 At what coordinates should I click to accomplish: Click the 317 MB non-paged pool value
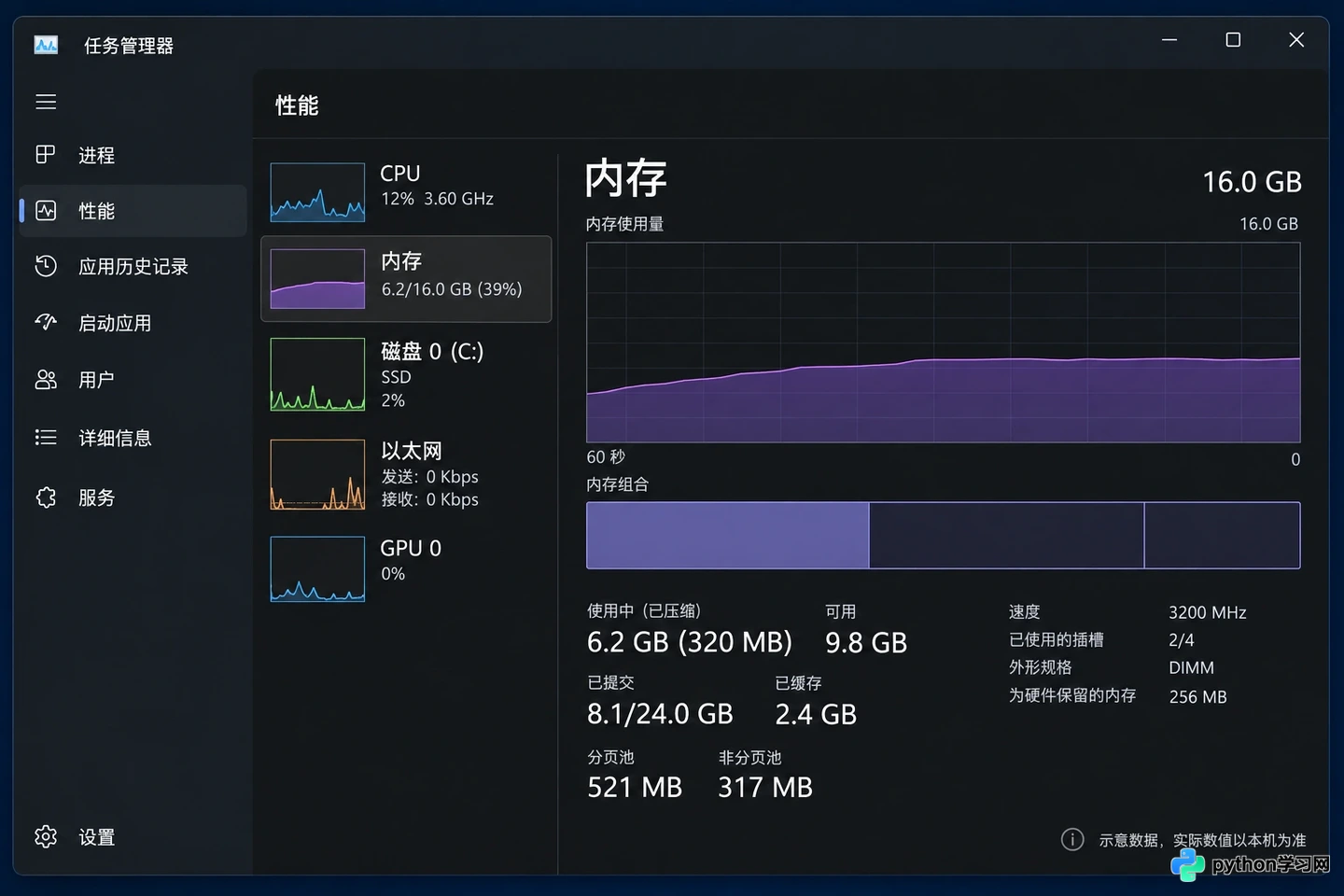click(x=765, y=788)
